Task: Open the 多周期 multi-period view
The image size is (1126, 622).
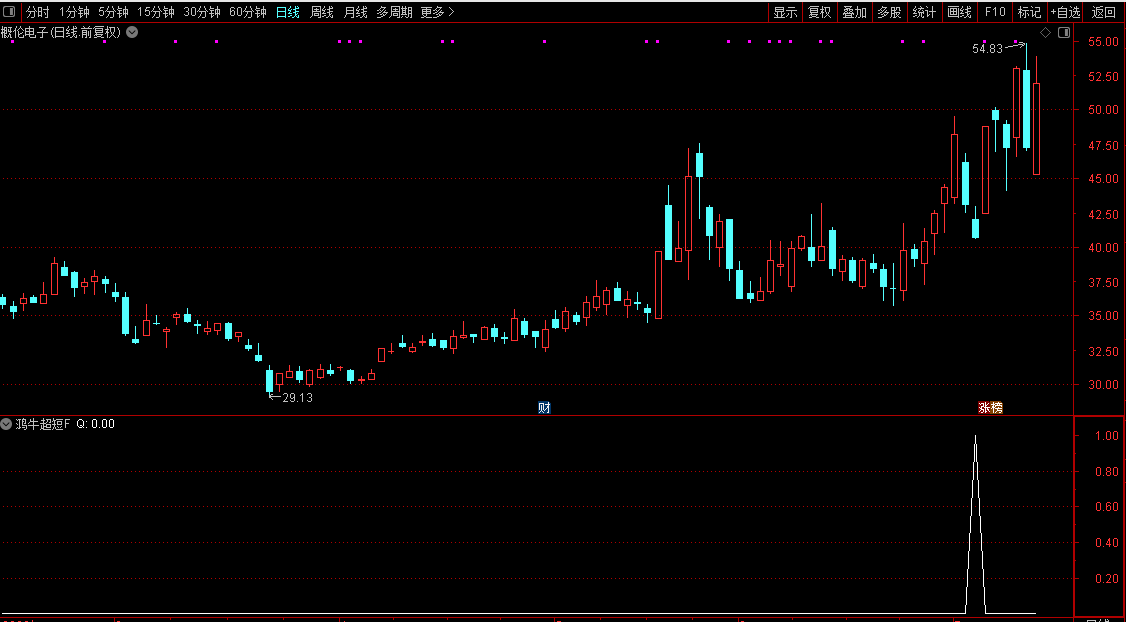Action: tap(394, 12)
